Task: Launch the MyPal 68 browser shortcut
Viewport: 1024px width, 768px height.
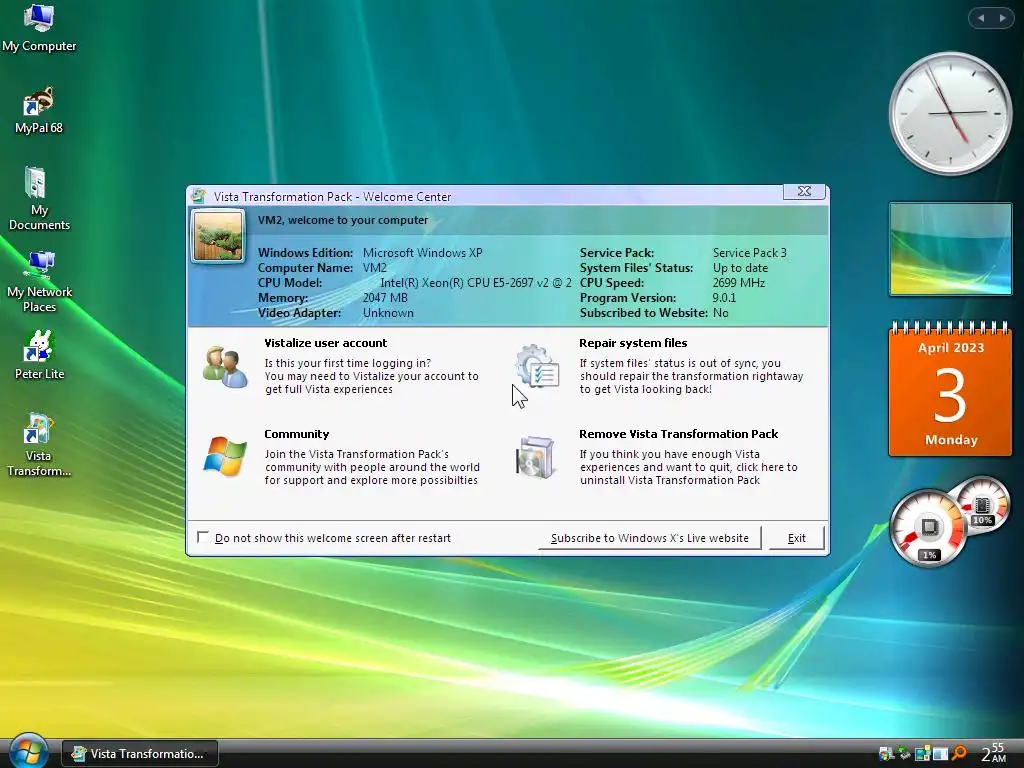Action: [39, 110]
